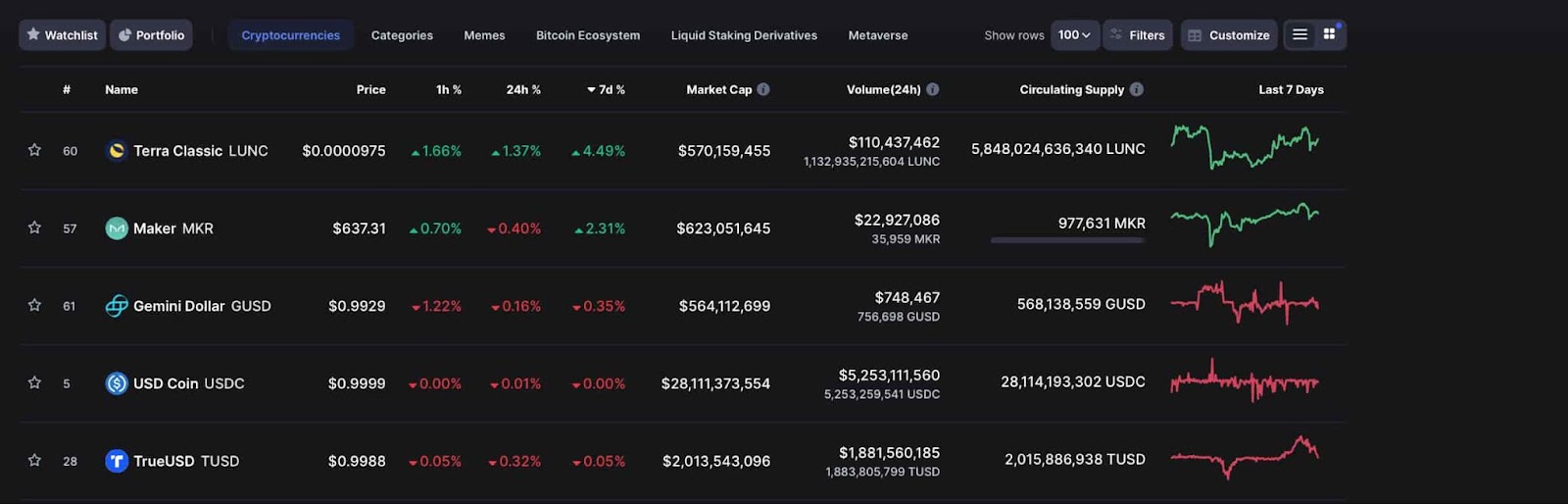
Task: Open the Customize button
Action: pyautogui.click(x=1229, y=34)
